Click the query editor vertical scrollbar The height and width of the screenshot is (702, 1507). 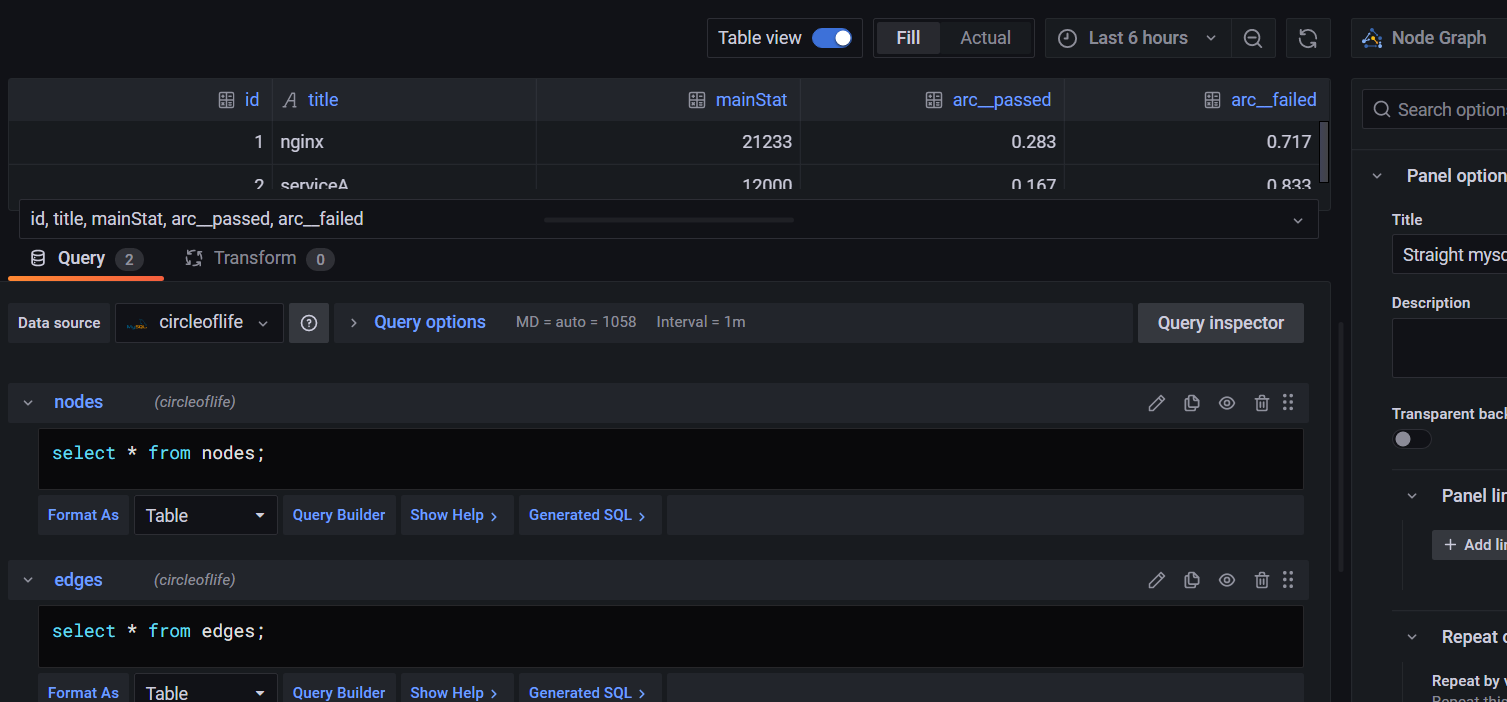(1341, 445)
